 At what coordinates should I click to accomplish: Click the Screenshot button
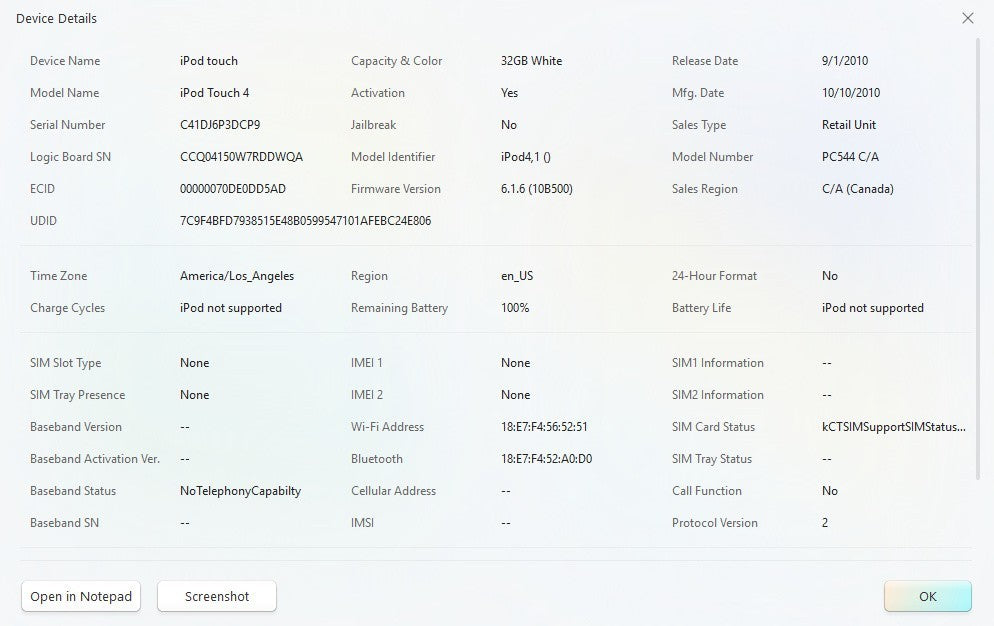[x=217, y=596]
